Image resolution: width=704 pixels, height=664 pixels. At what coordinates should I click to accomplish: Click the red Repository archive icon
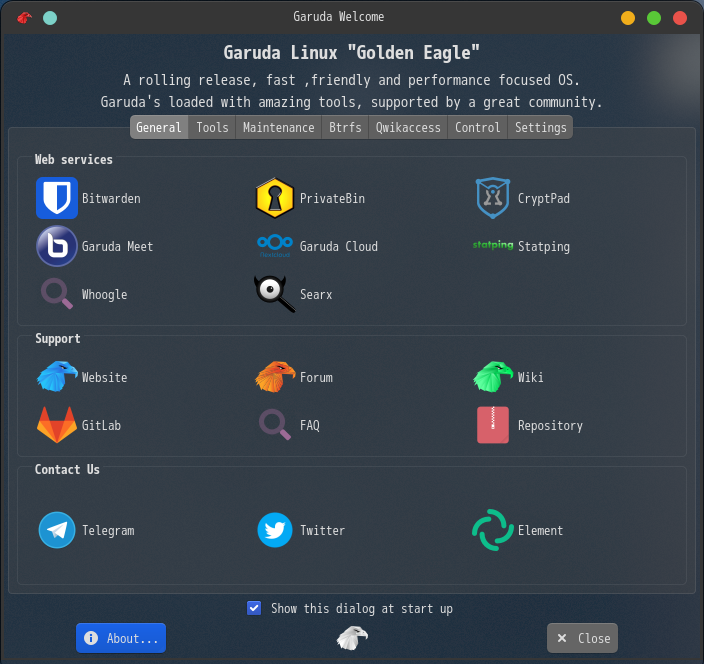click(x=493, y=425)
